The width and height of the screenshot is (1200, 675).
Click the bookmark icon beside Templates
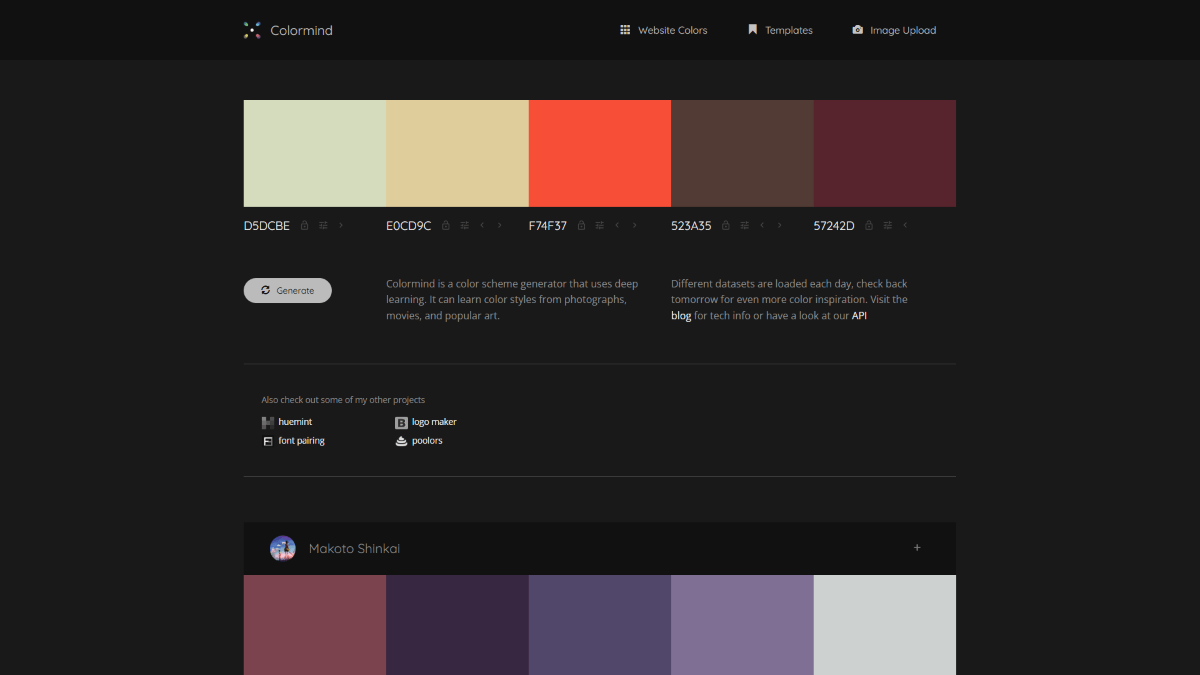[x=752, y=29]
